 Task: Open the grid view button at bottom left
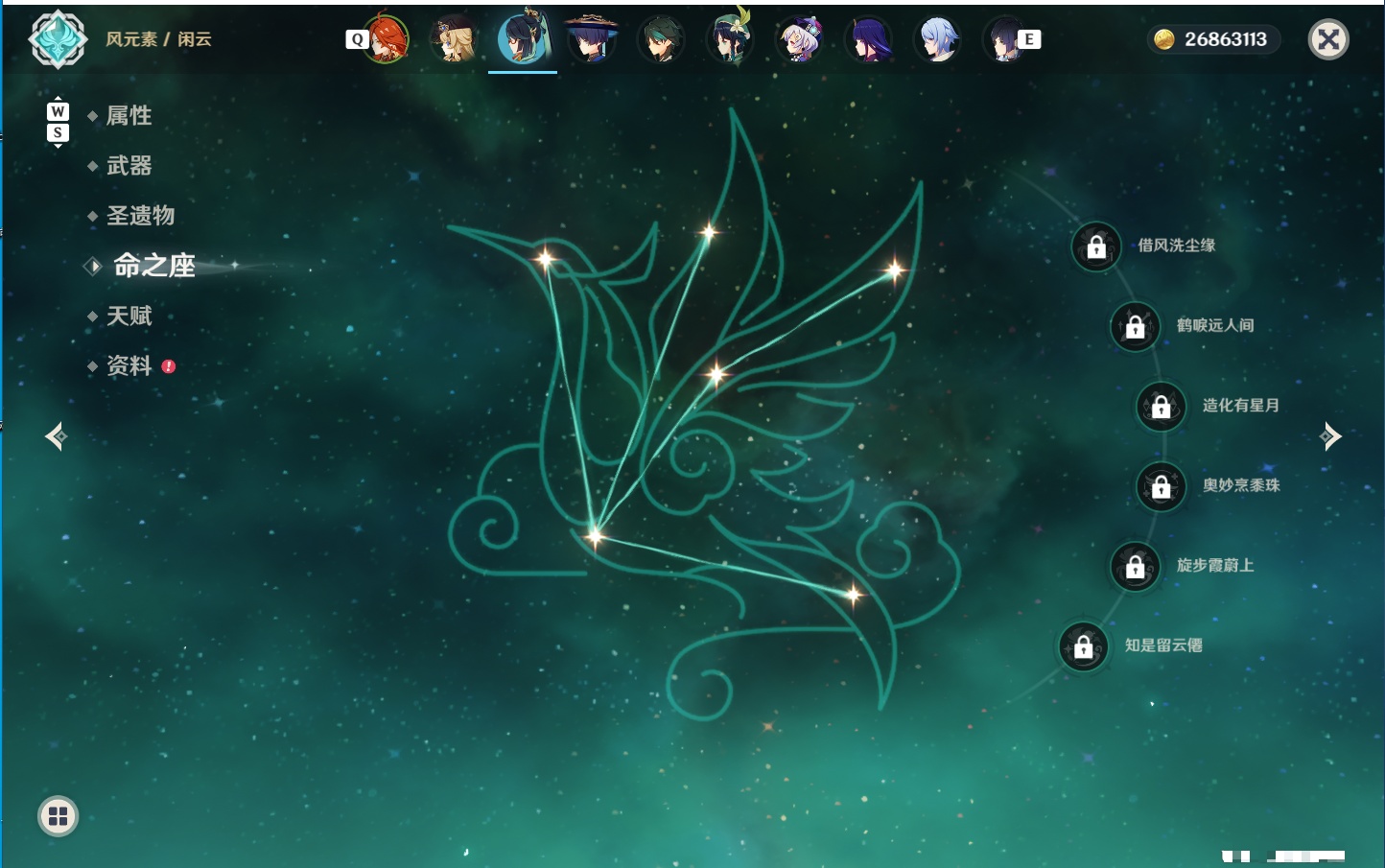tap(58, 816)
